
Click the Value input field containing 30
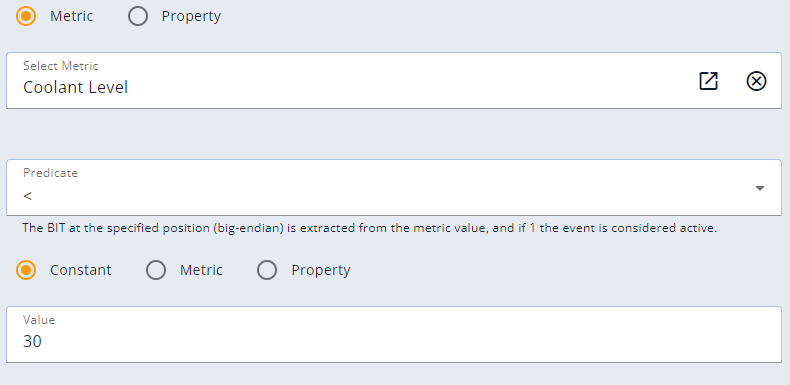393,334
